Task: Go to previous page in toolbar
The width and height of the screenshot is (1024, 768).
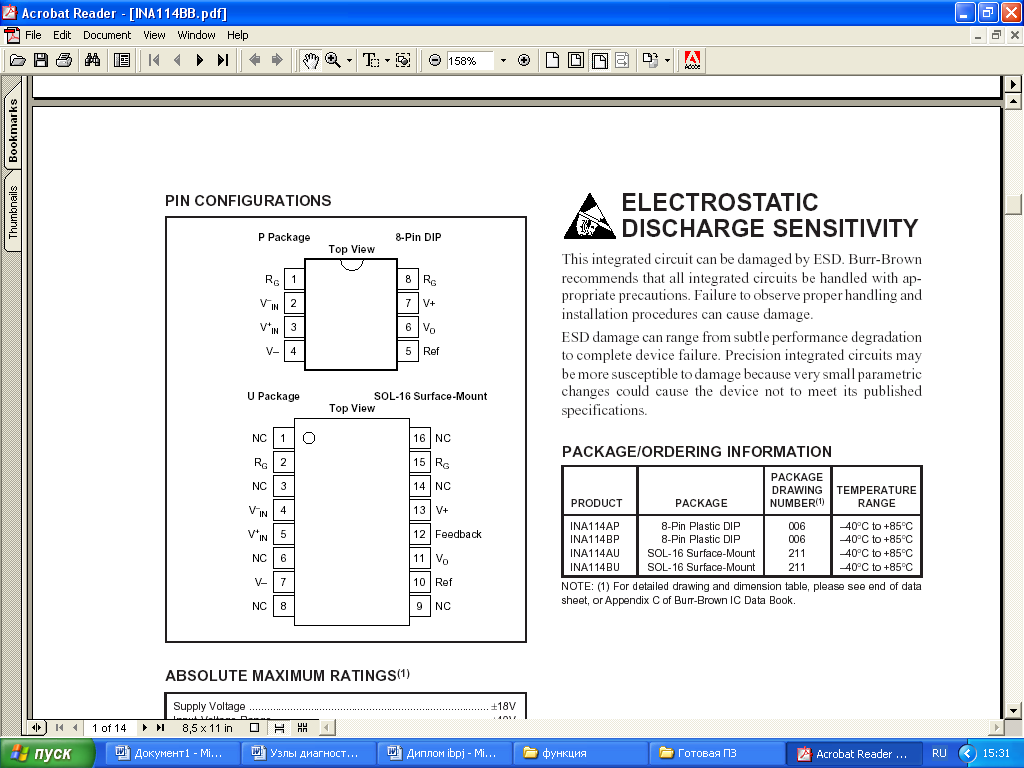Action: tap(177, 61)
